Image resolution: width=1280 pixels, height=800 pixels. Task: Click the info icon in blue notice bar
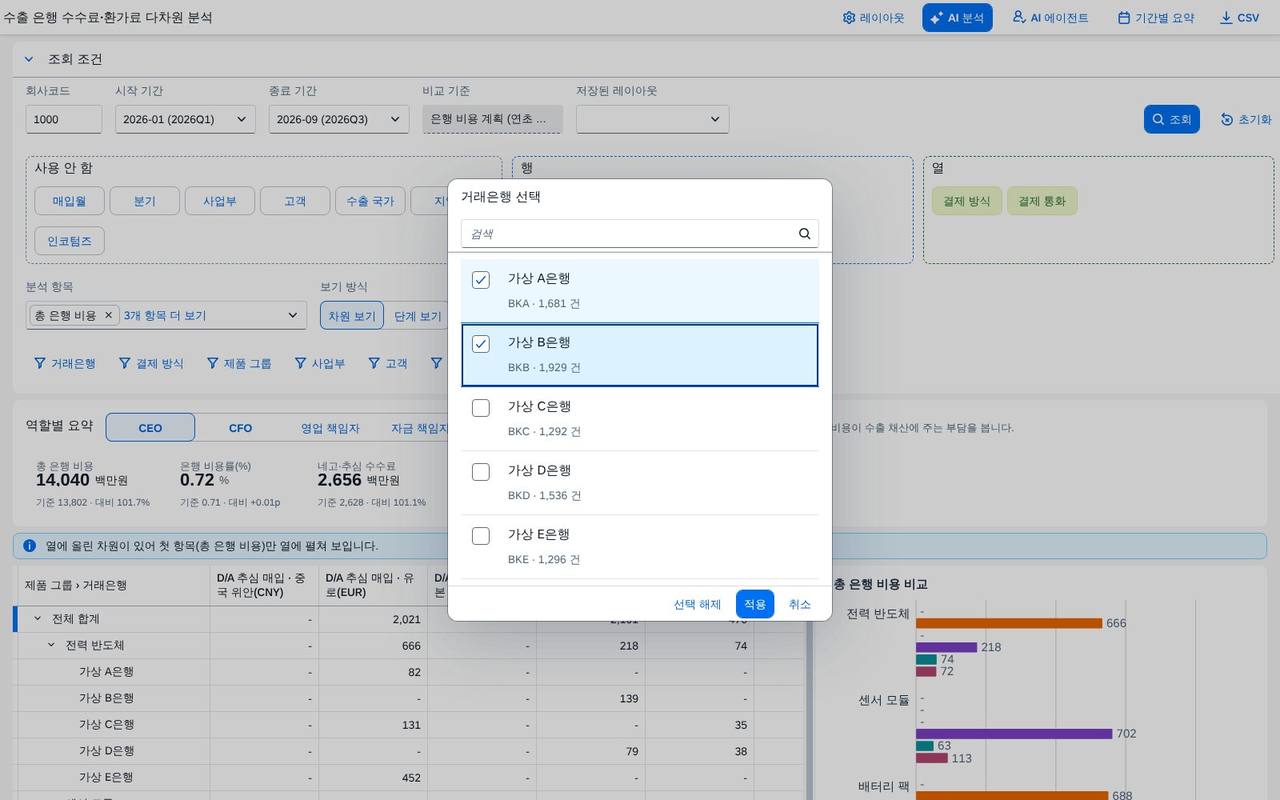point(30,546)
